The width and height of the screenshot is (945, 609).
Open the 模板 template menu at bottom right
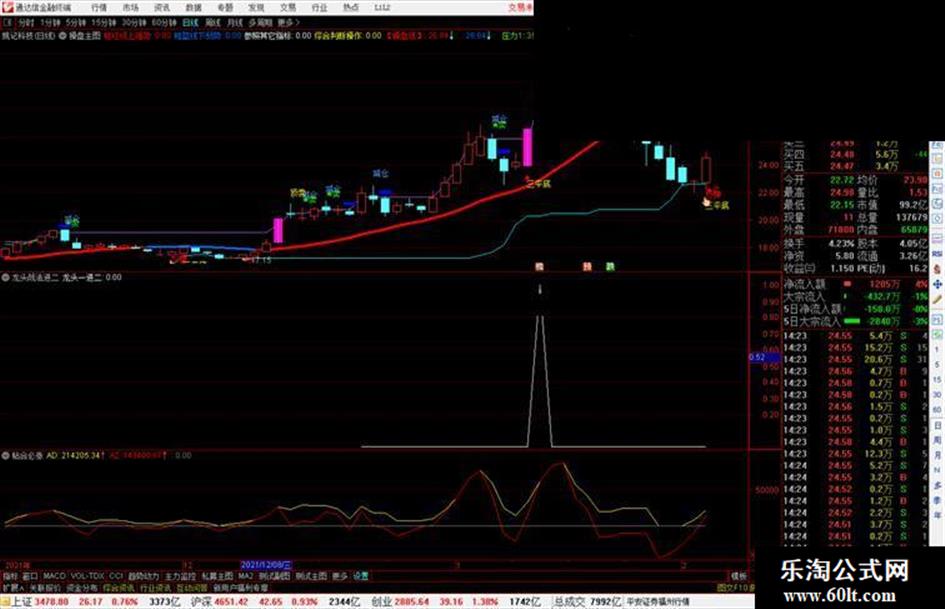pos(738,576)
